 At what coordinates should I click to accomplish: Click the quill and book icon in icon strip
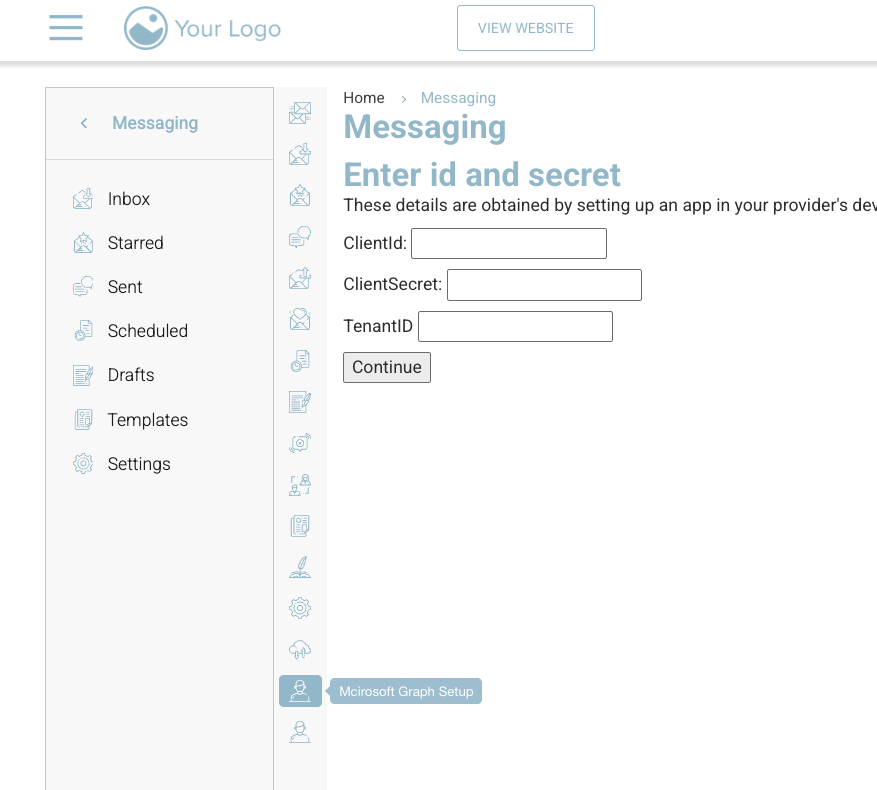pyautogui.click(x=300, y=567)
